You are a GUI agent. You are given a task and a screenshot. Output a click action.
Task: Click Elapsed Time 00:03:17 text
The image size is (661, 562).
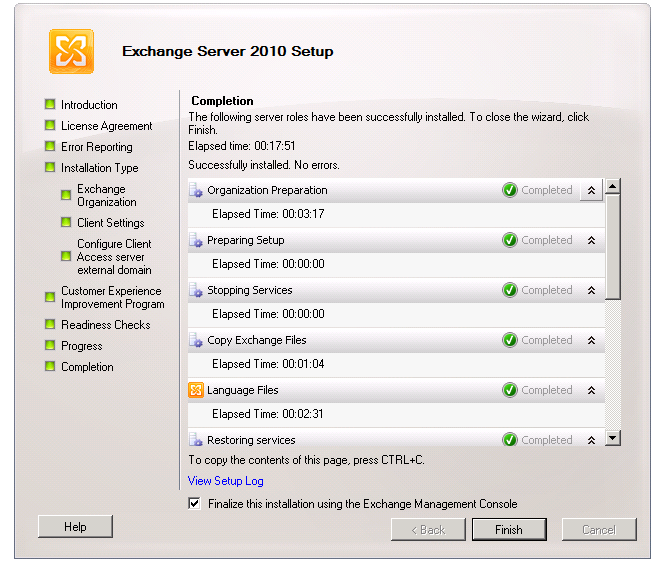(x=268, y=214)
